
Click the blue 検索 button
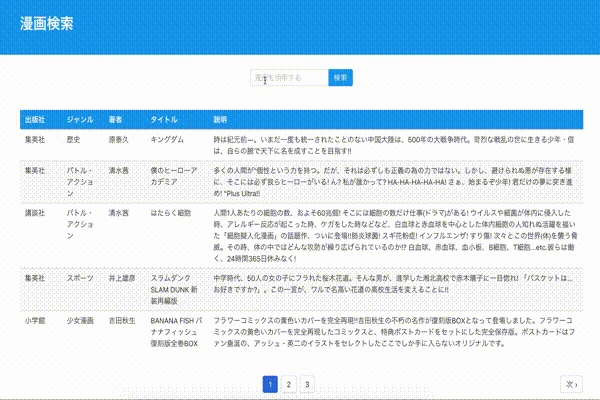(x=341, y=78)
